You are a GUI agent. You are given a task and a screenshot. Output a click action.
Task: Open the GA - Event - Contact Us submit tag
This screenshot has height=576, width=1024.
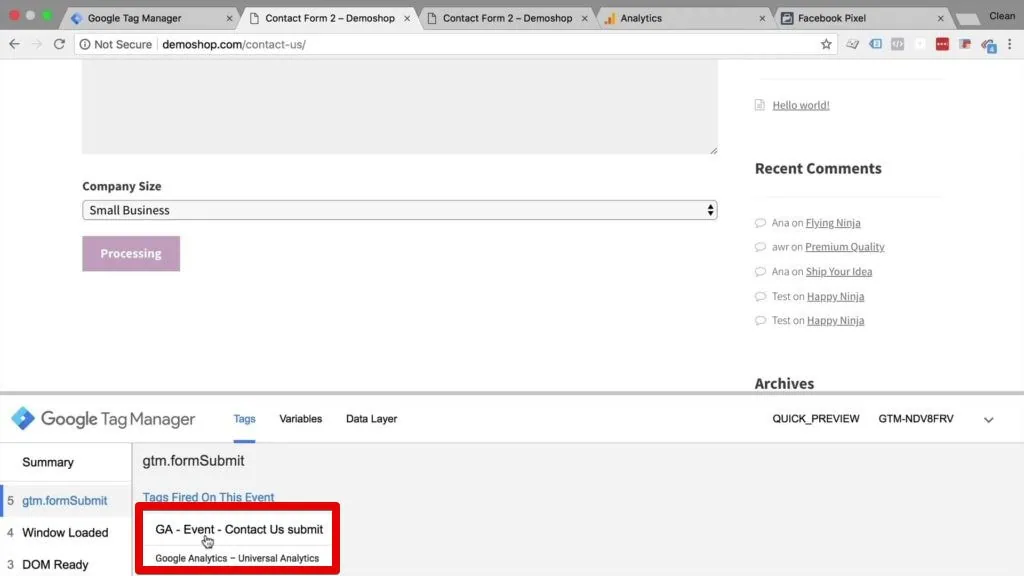[237, 528]
